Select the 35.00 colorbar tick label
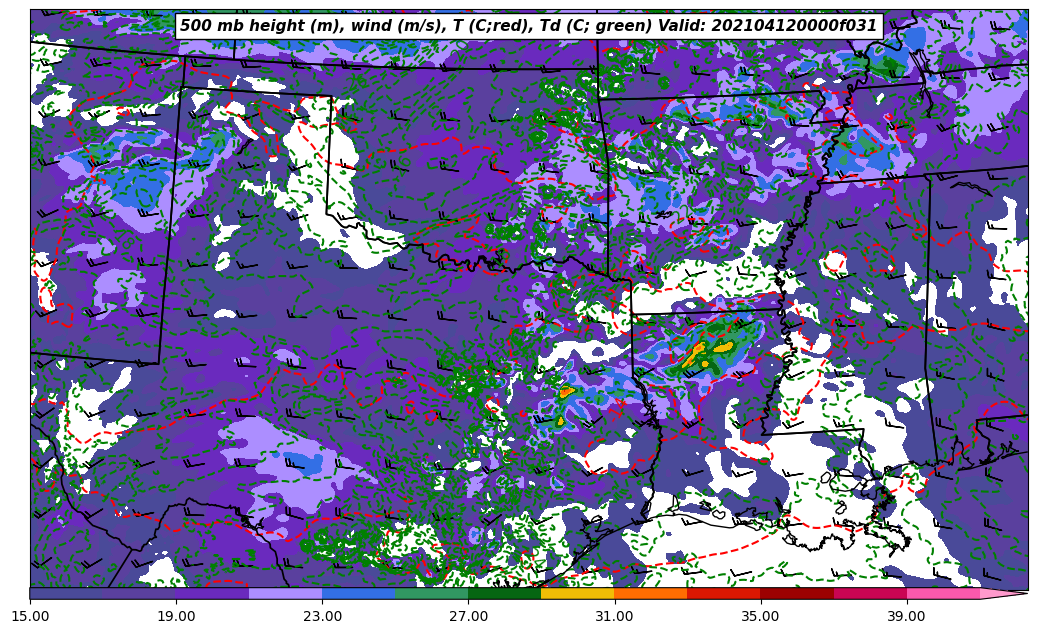 760,616
